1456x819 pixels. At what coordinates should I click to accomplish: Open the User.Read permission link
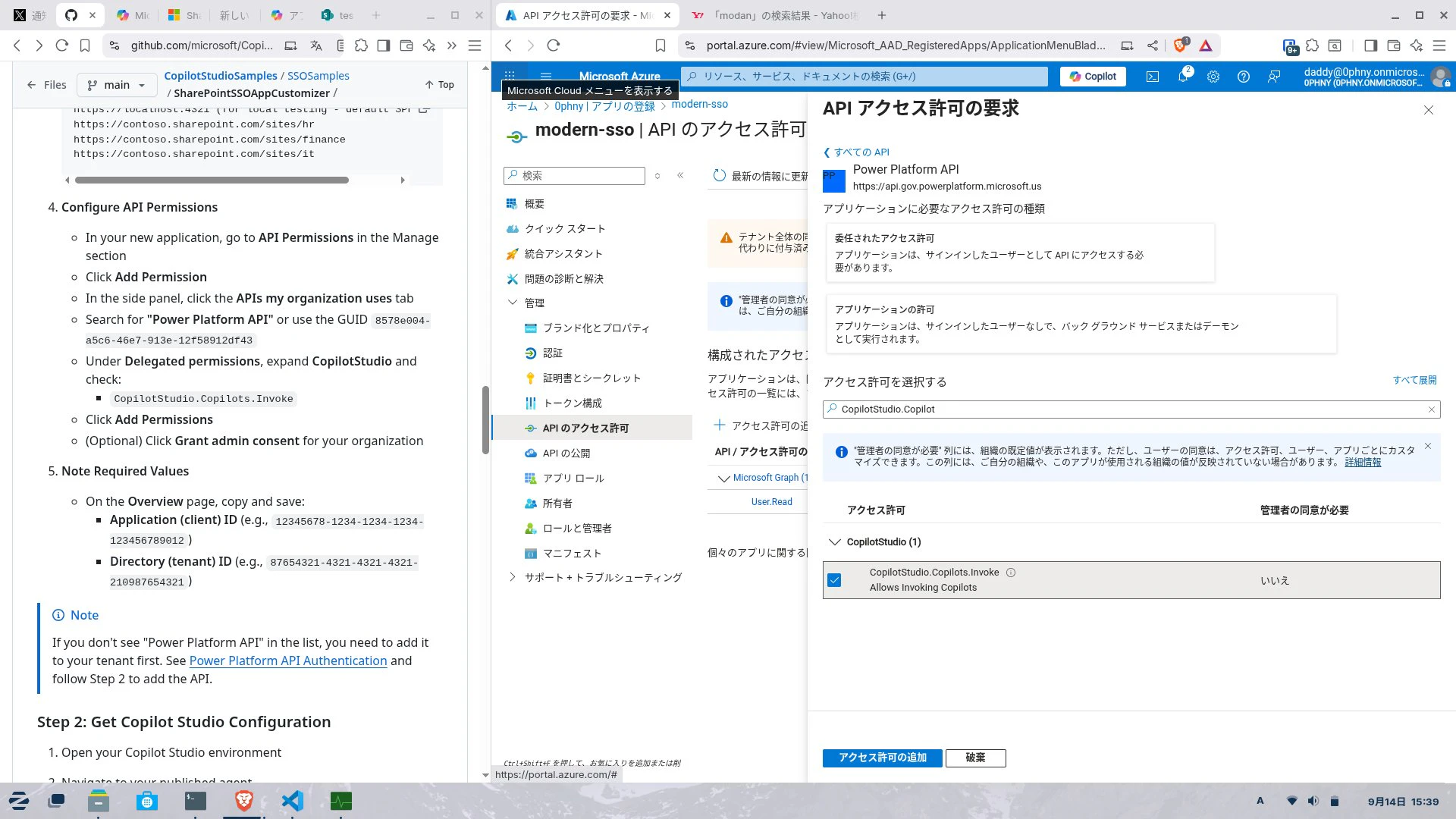click(x=771, y=502)
